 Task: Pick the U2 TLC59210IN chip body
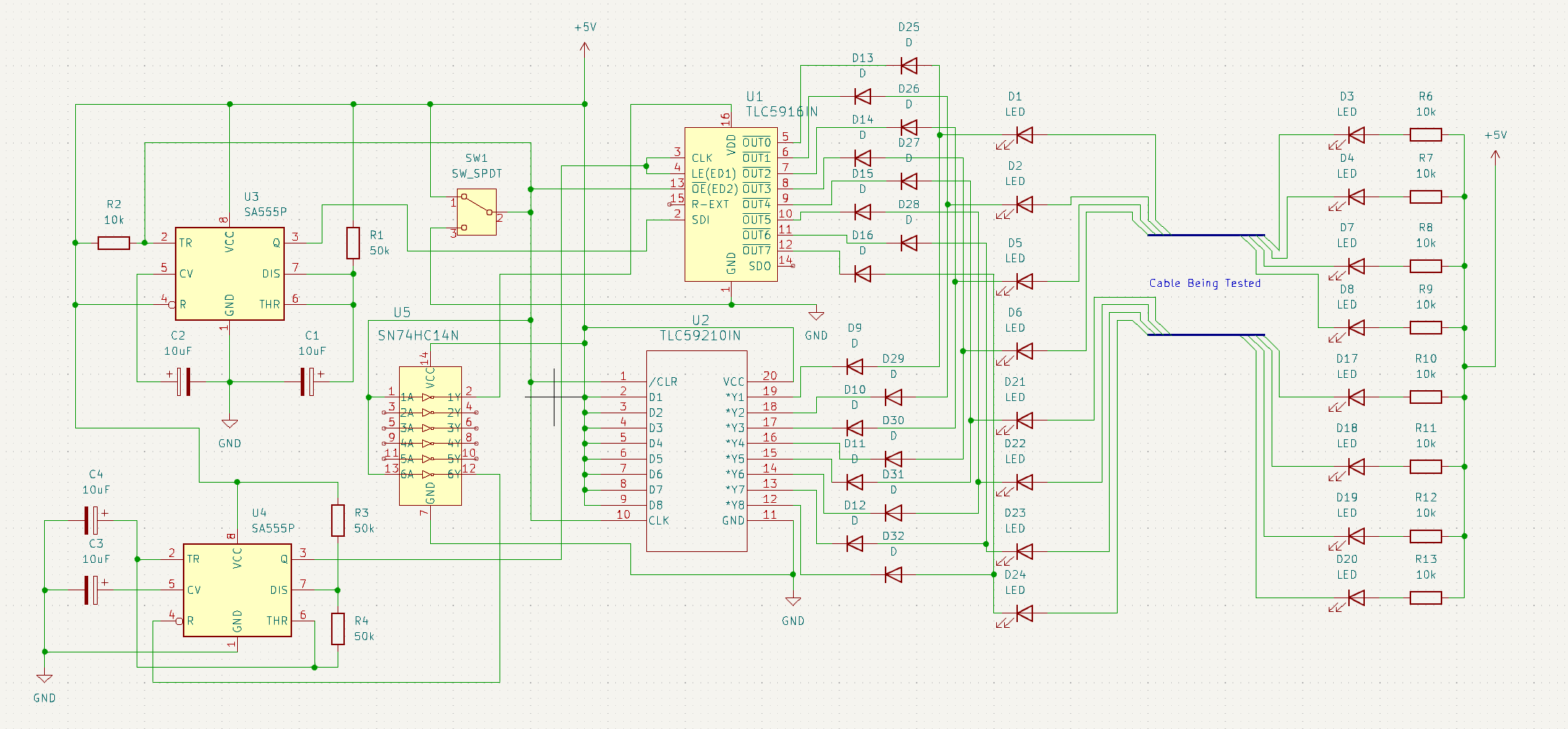point(696,451)
